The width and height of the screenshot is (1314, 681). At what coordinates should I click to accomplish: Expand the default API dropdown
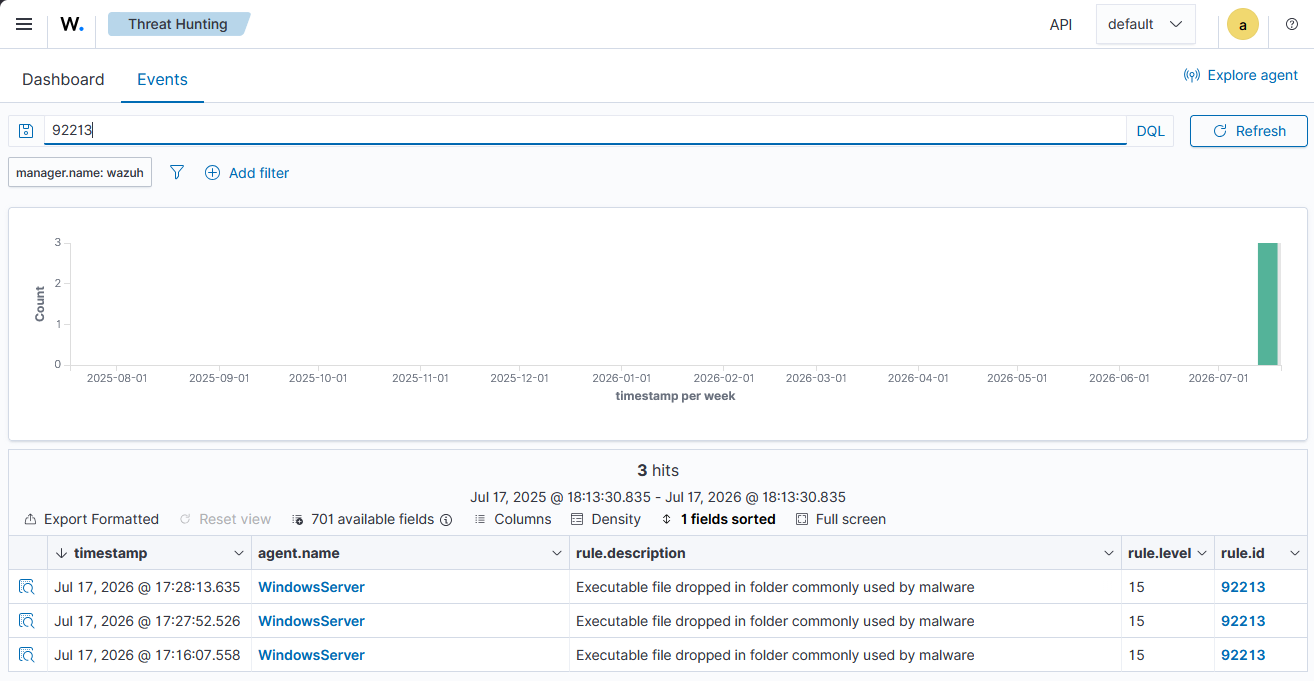(1146, 24)
